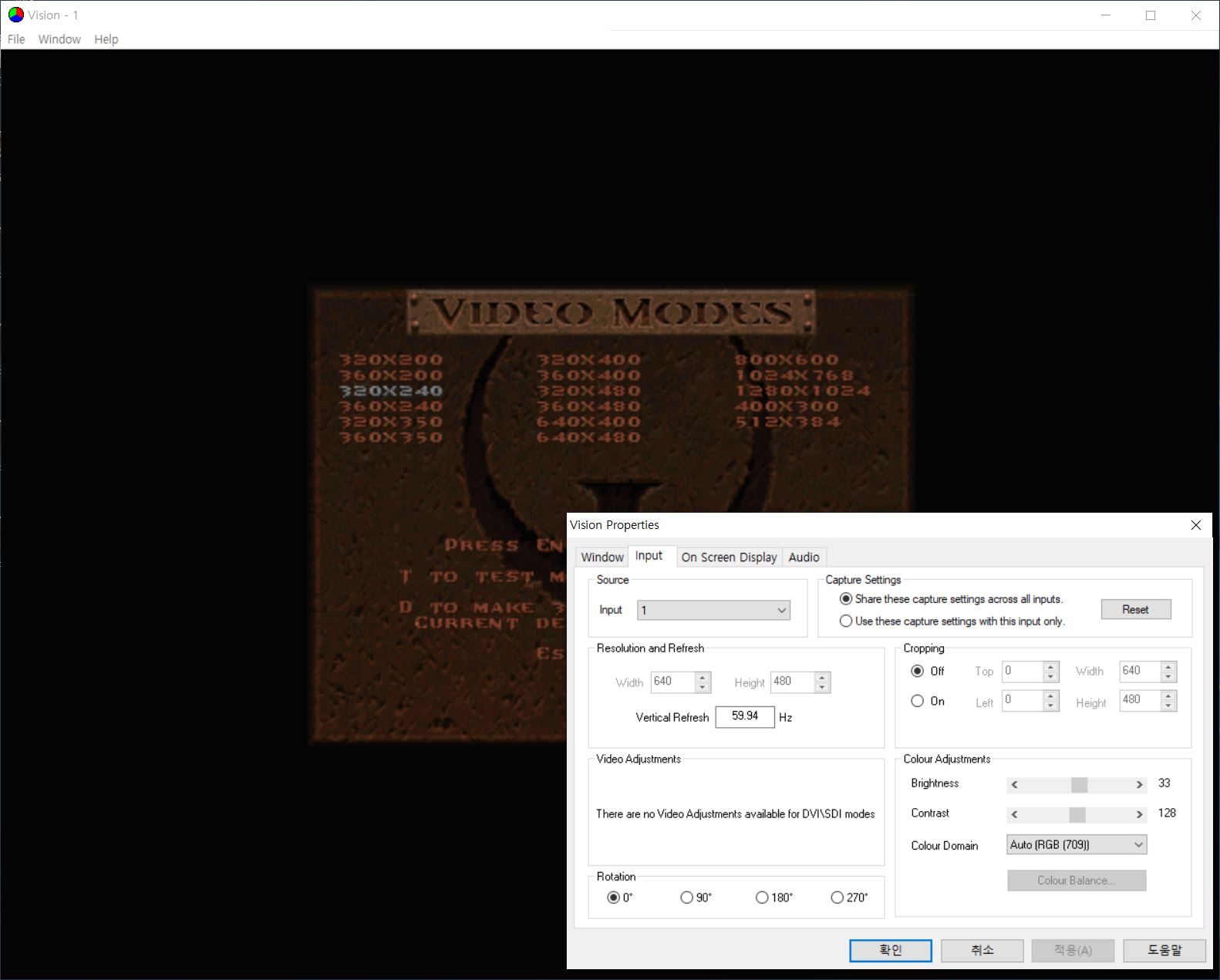
Task: Open the Window menu
Action: [59, 39]
